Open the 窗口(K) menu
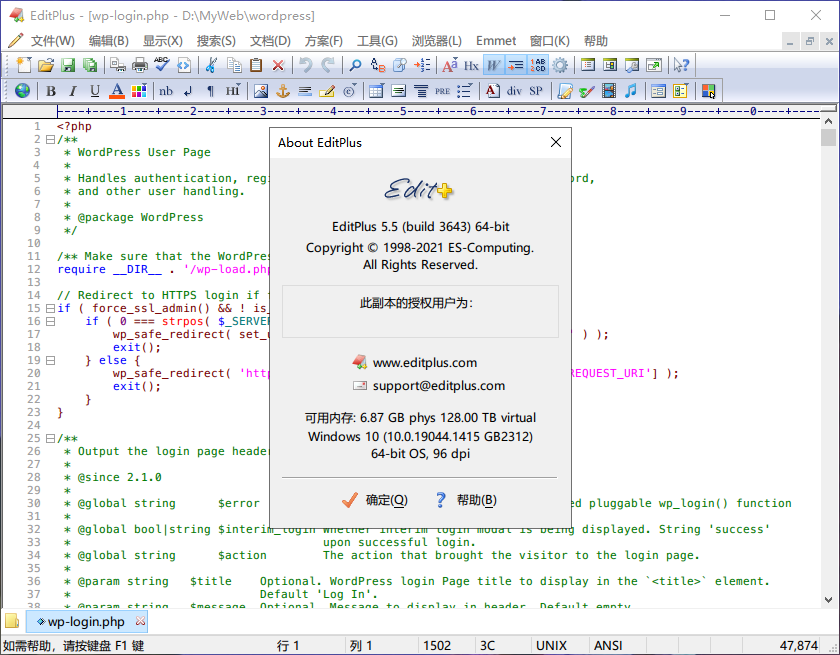Image resolution: width=840 pixels, height=655 pixels. point(550,41)
